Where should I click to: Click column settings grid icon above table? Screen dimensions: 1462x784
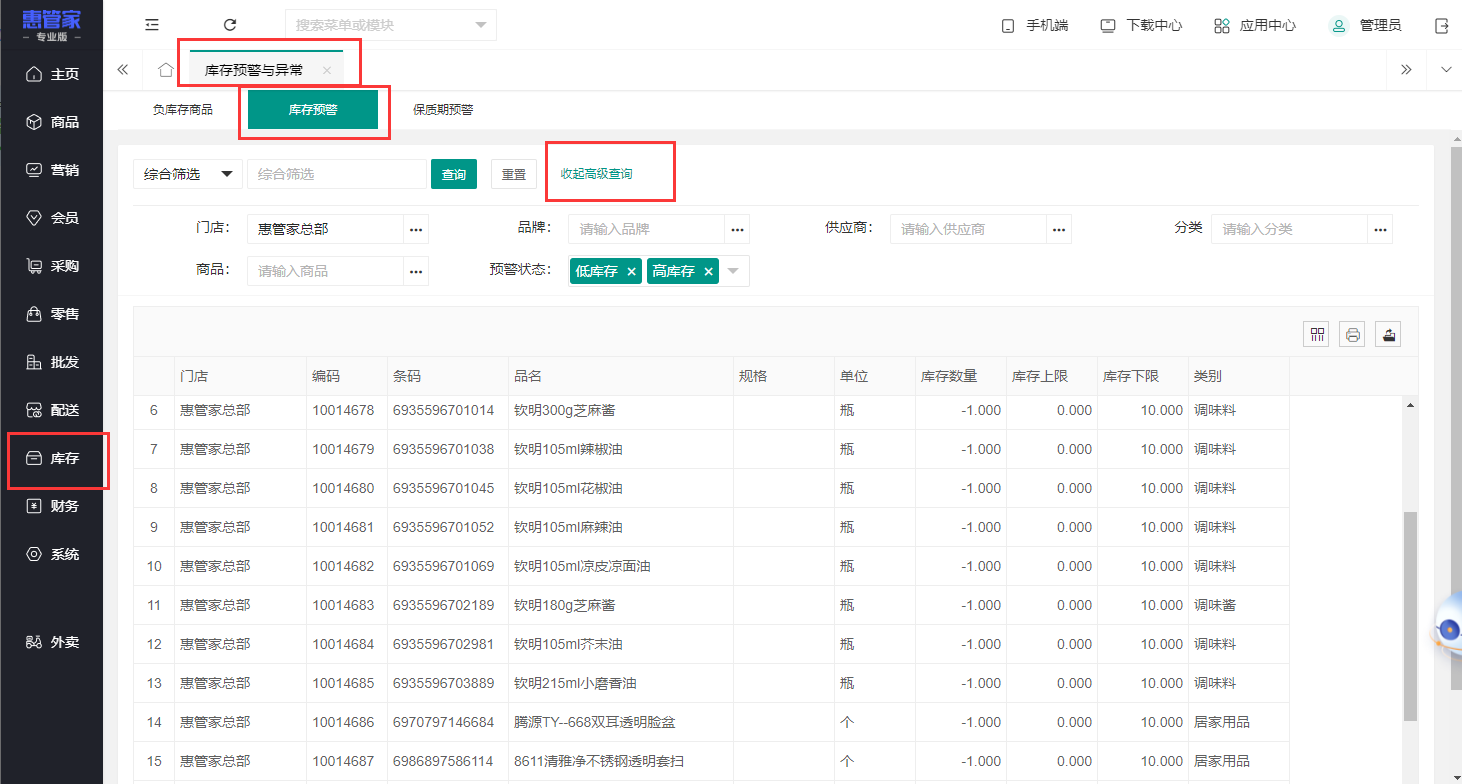pyautogui.click(x=1316, y=335)
